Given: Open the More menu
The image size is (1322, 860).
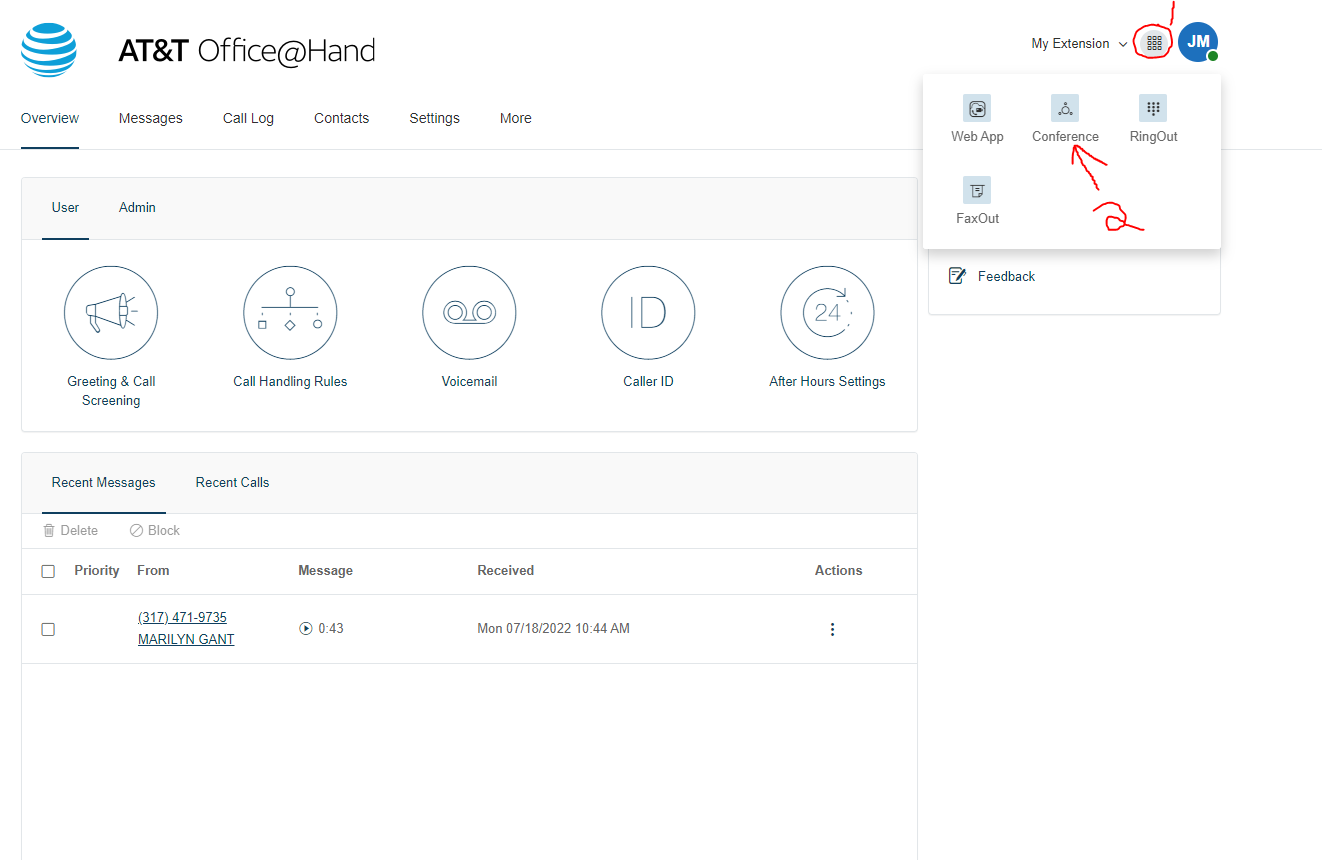Looking at the screenshot, I should [516, 118].
